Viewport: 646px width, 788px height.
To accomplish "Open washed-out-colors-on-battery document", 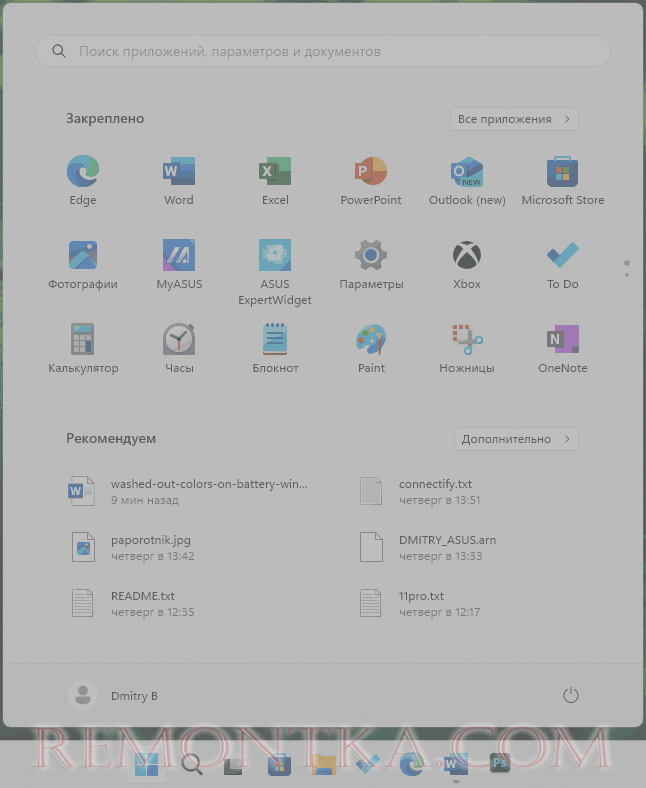I will click(x=189, y=491).
